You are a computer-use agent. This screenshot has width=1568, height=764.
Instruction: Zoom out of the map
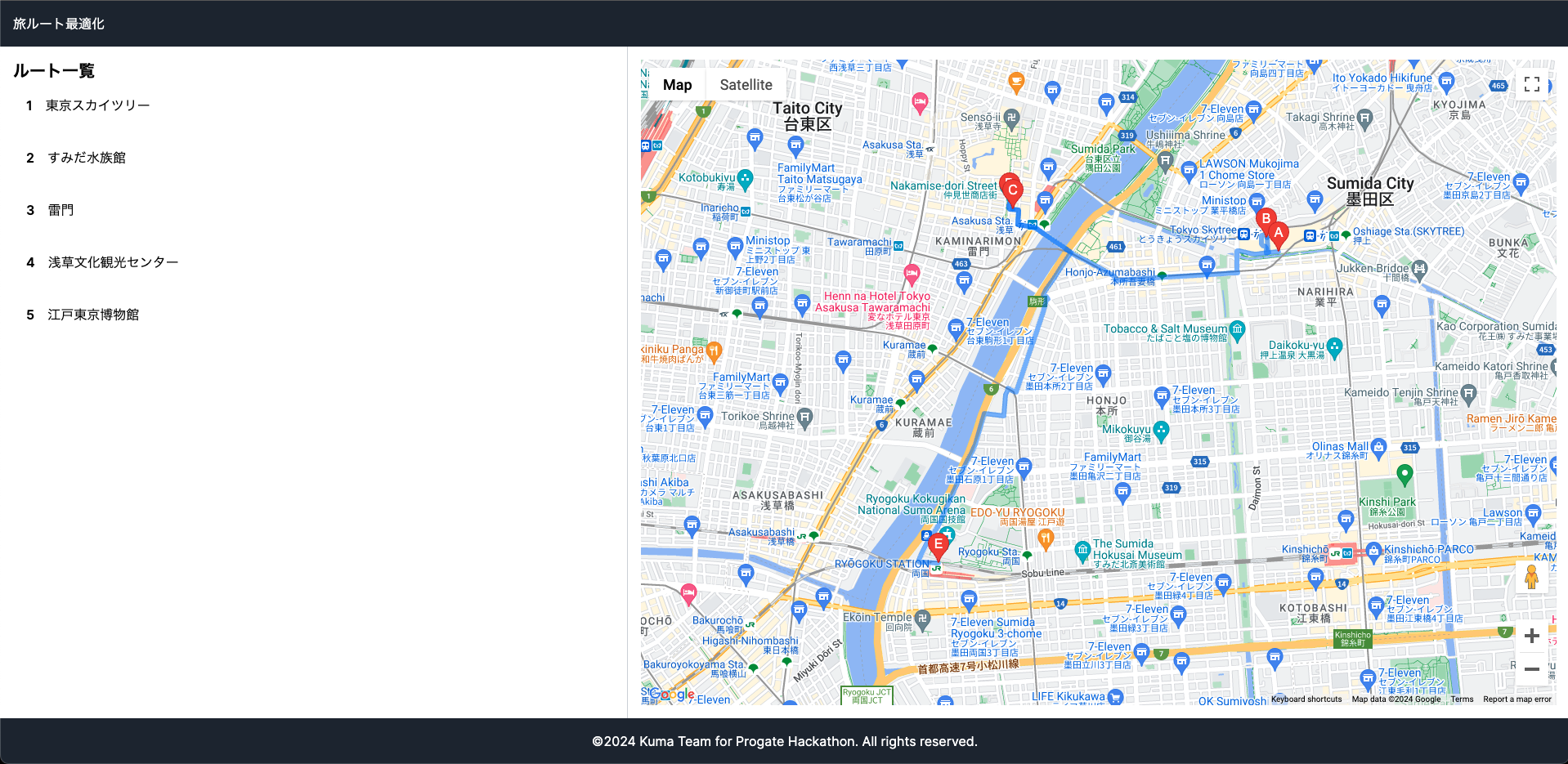pos(1532,669)
